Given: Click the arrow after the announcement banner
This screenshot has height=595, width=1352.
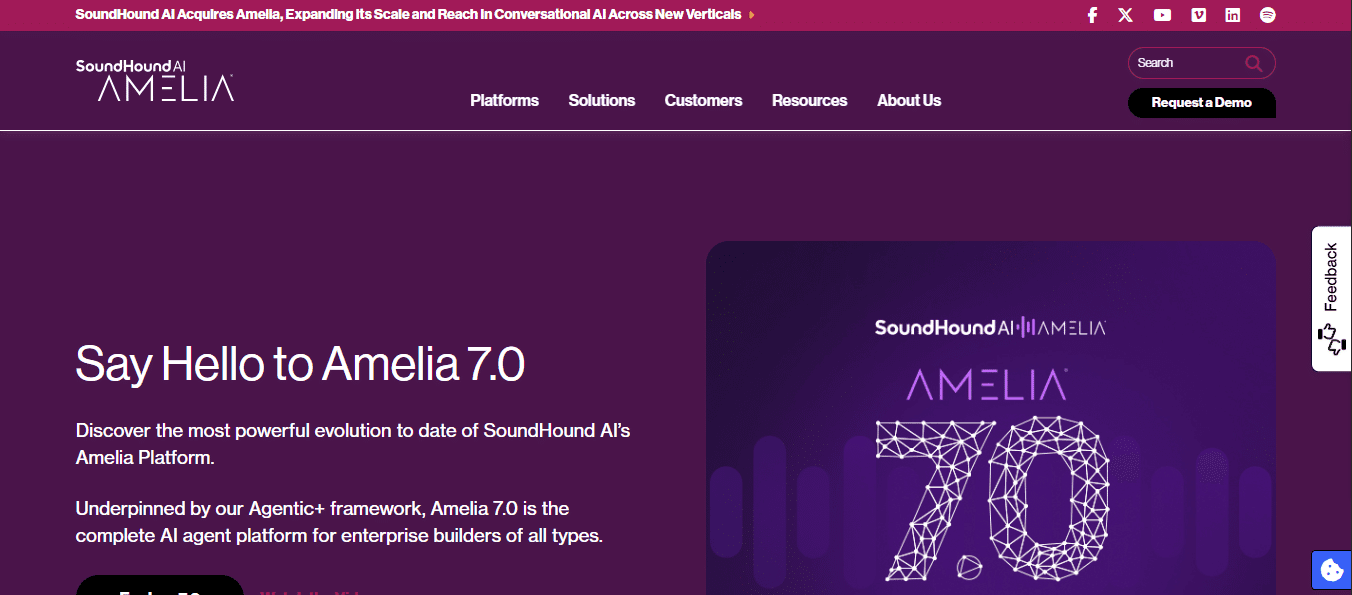Looking at the screenshot, I should click(x=752, y=15).
